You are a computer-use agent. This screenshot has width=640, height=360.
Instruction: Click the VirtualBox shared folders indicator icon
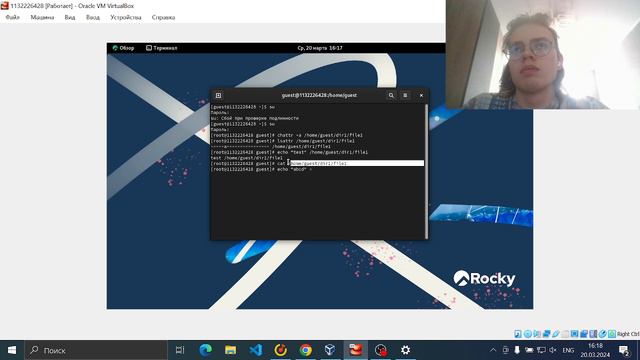coord(565,334)
